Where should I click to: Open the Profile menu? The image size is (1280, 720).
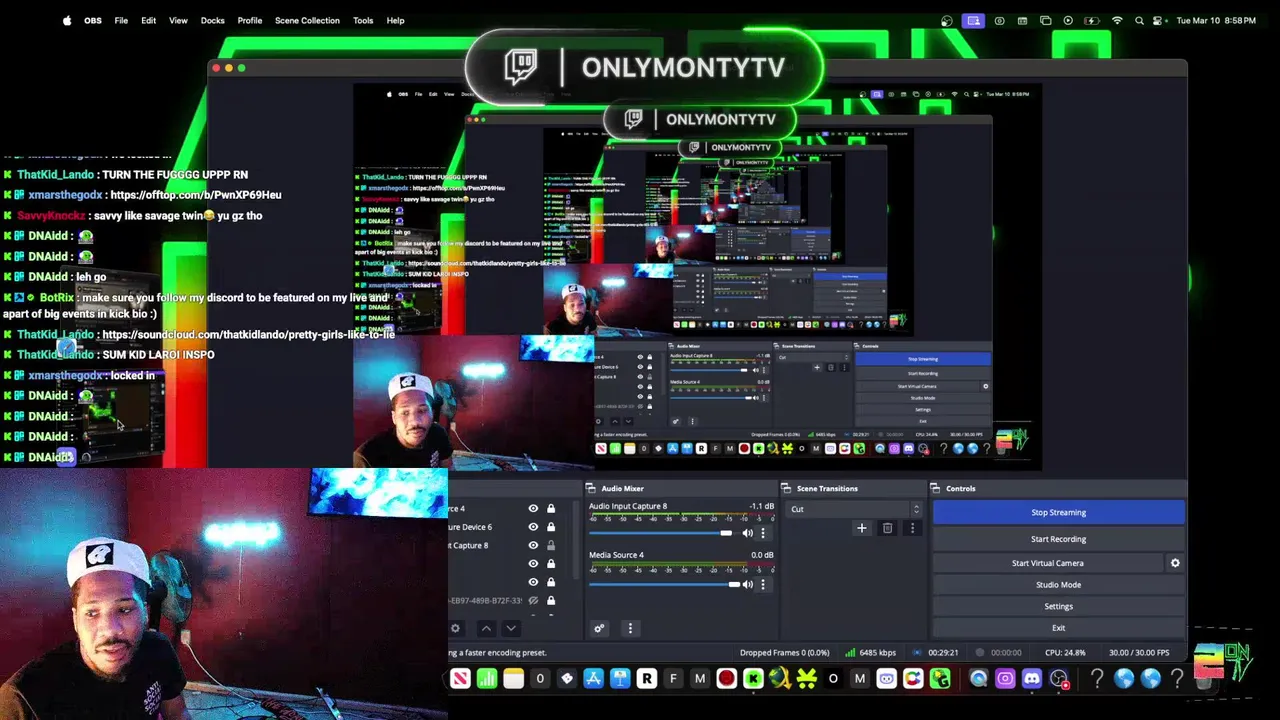point(250,20)
